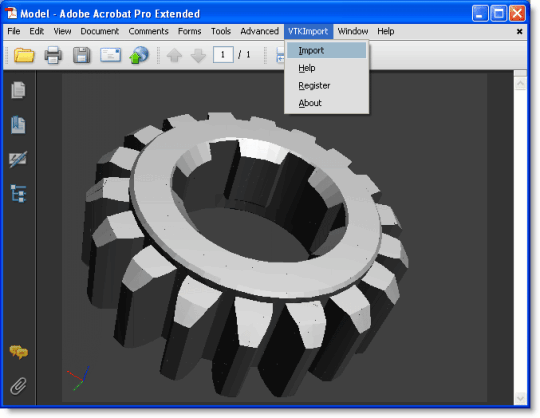Choose Help in VTKImport dropdown
Screen dimensions: 540x418
(x=326, y=68)
